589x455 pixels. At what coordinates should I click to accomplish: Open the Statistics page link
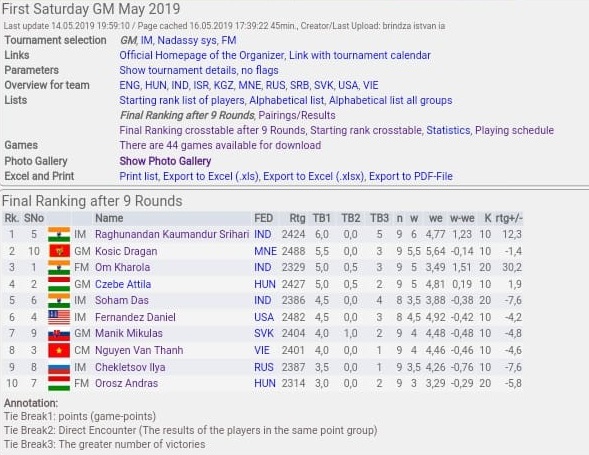coord(448,130)
